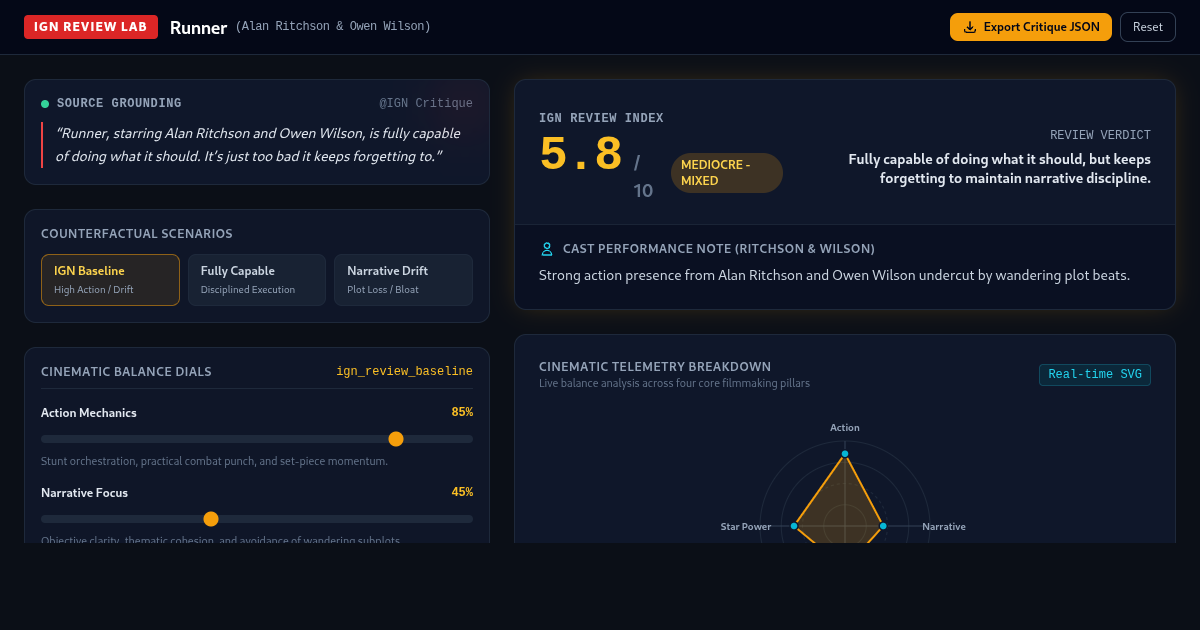This screenshot has width=1200, height=630.
Task: Click the CINEMATIC TELEMETRY BREAKDOWN heading
Action: point(655,367)
